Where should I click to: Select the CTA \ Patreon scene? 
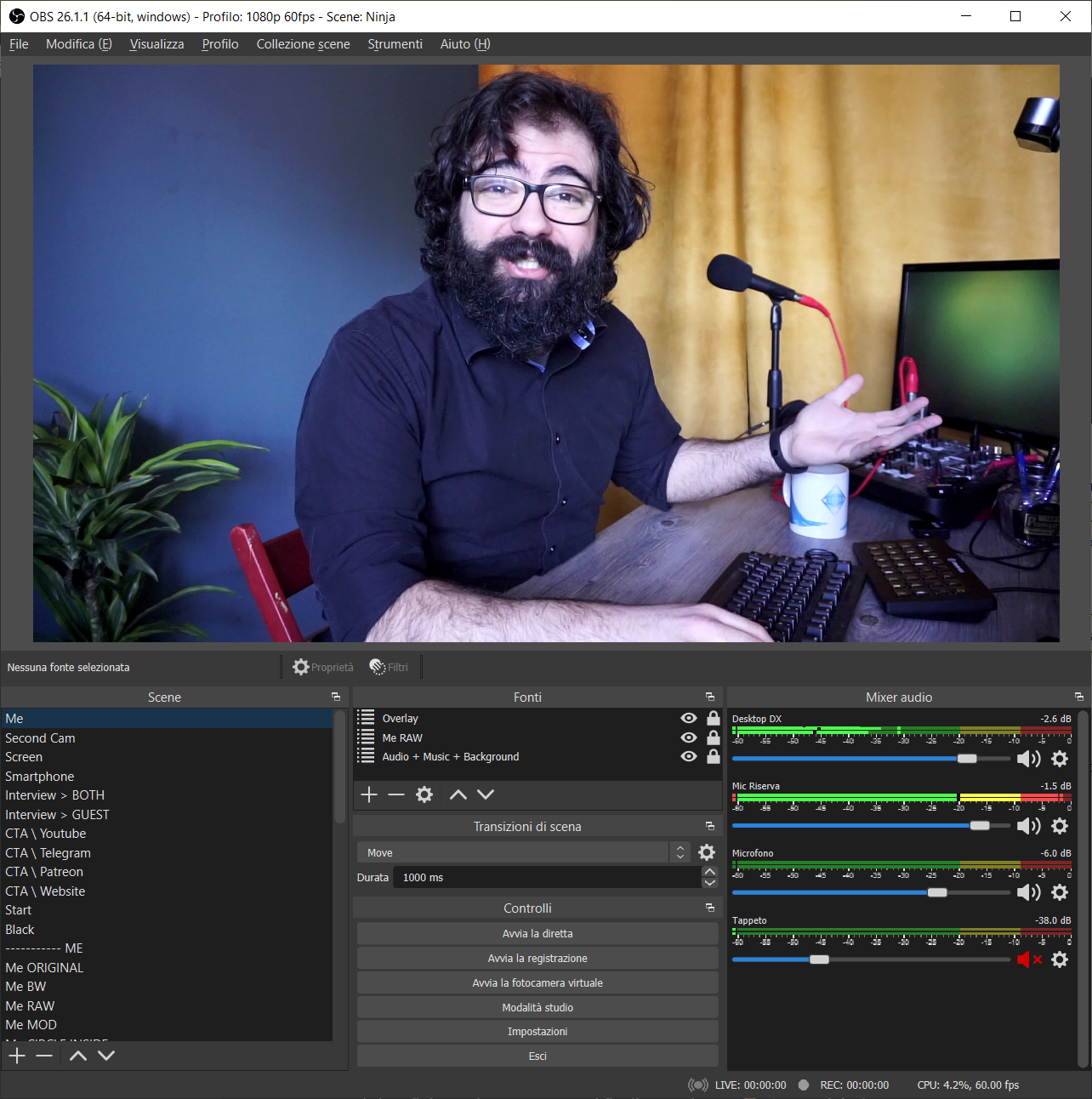coord(167,872)
